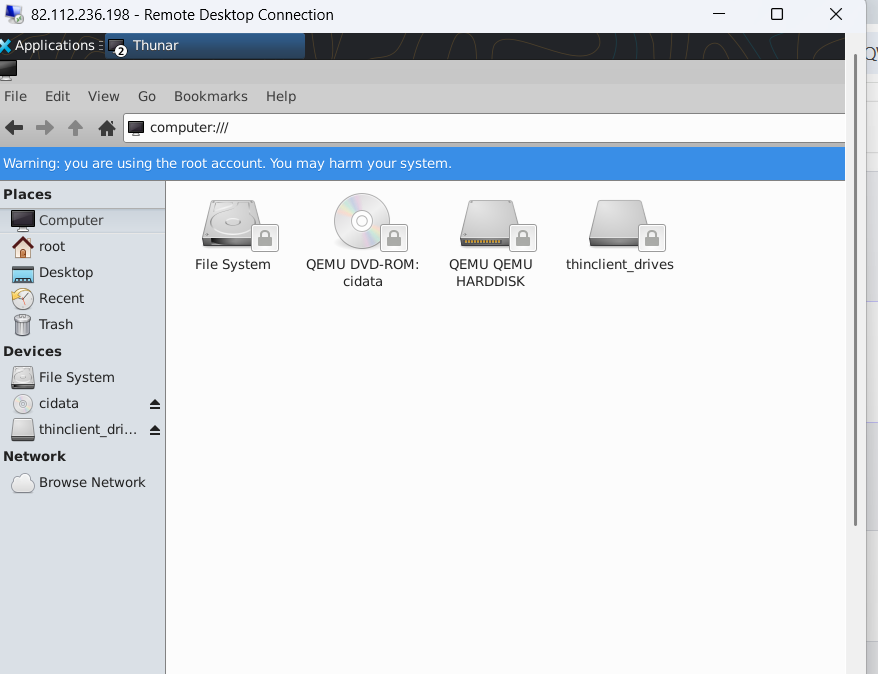Click the Remote Desktop Connection title icon
The image size is (878, 674).
point(14,15)
